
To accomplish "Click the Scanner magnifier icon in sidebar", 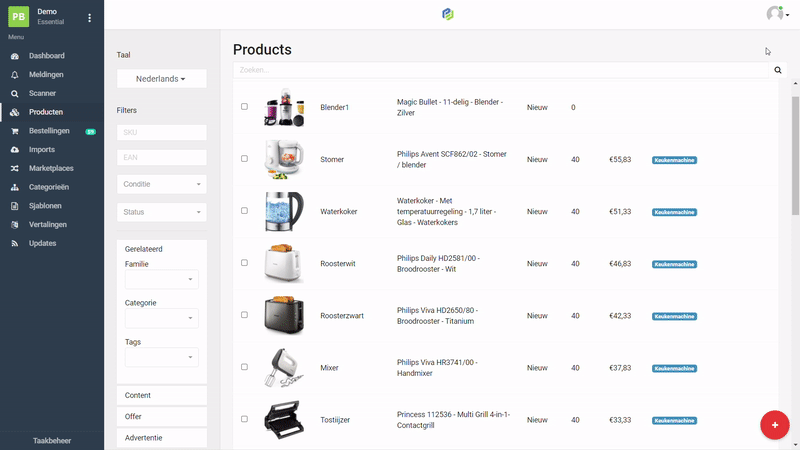I will [14, 93].
